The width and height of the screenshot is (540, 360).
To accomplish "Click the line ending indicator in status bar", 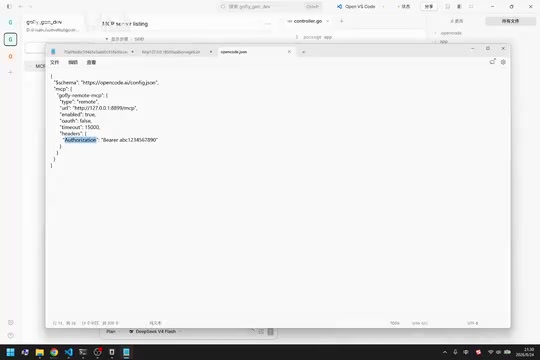I will [419, 323].
